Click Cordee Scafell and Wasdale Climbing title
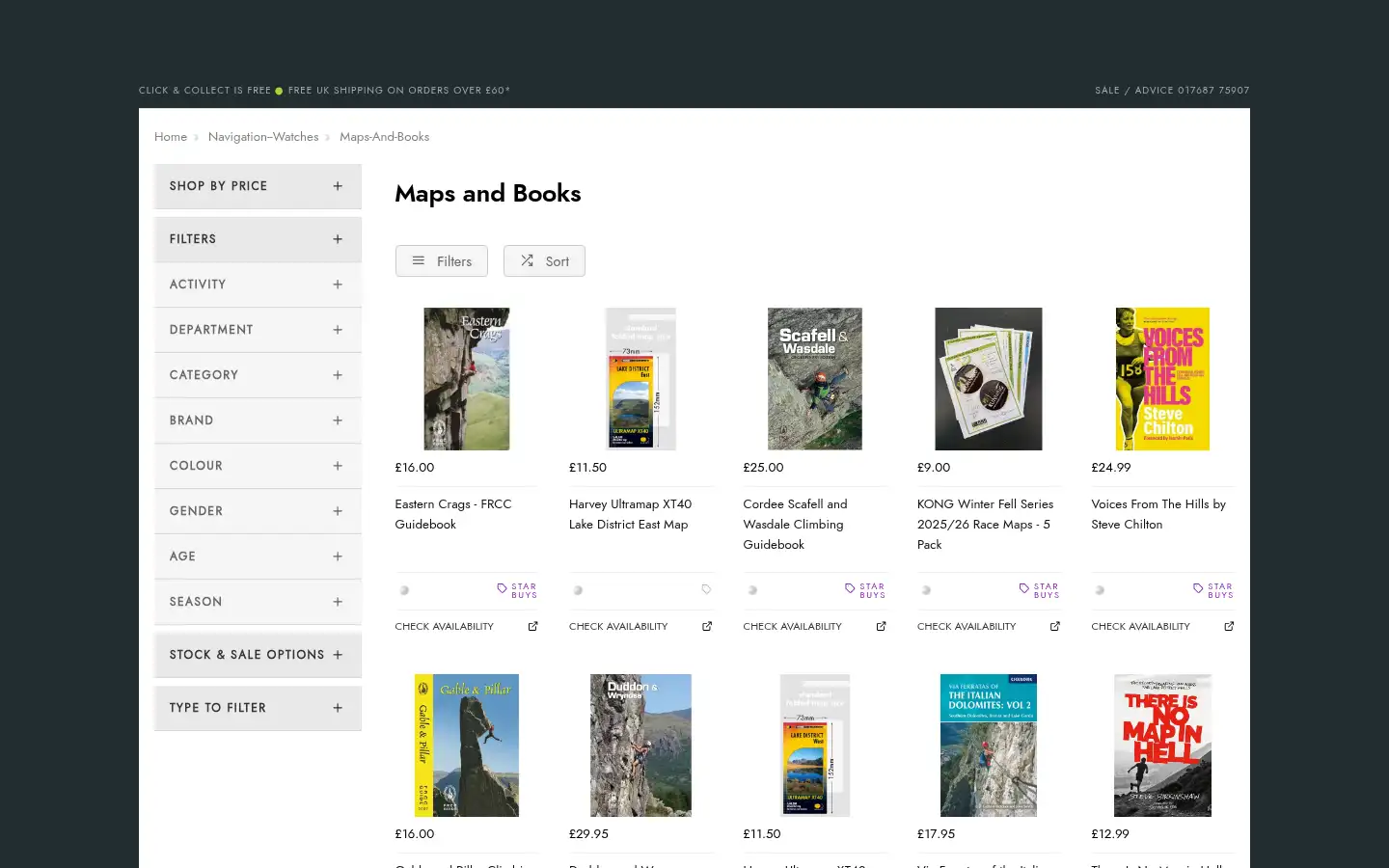 pyautogui.click(x=795, y=525)
